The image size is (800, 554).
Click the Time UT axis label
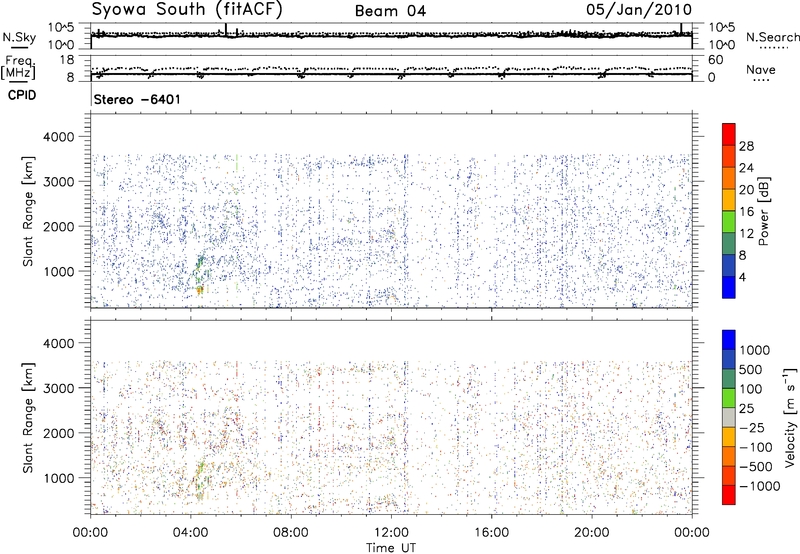pyautogui.click(x=391, y=548)
